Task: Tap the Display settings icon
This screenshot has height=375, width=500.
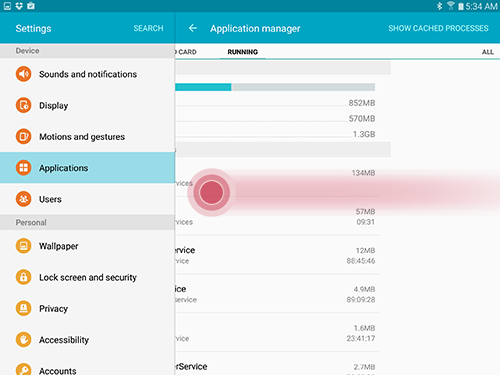Action: point(23,105)
